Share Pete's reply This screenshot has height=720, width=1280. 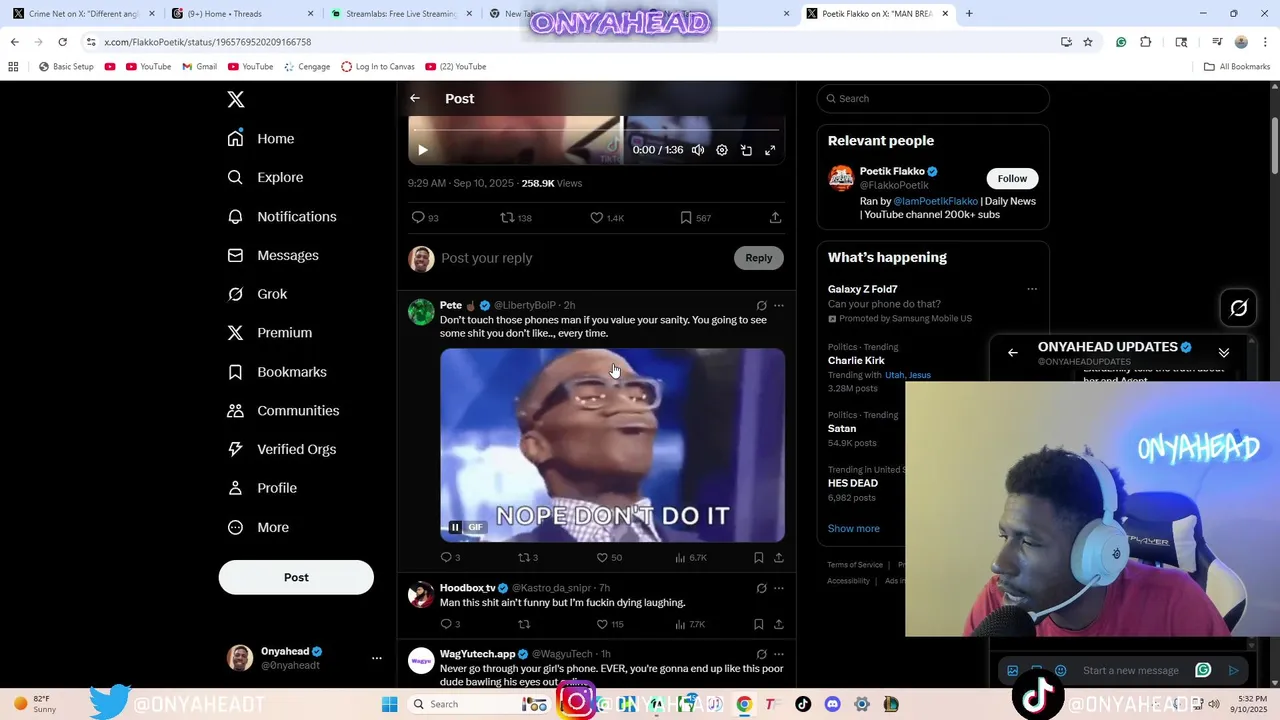pos(778,557)
